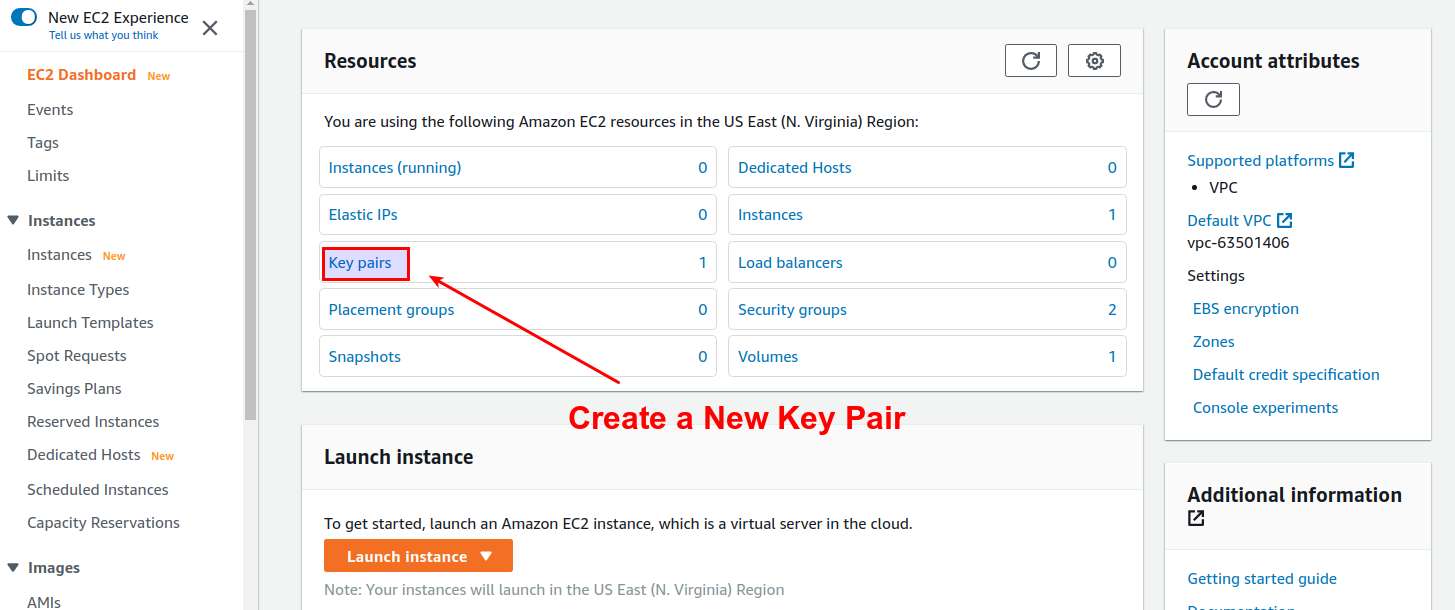Open Security groups resource link
Screen dimensions: 1455x610
coord(792,310)
